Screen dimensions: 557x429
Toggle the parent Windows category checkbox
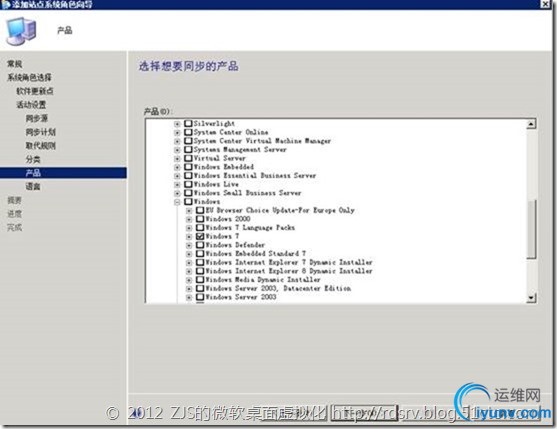pyautogui.click(x=188, y=201)
